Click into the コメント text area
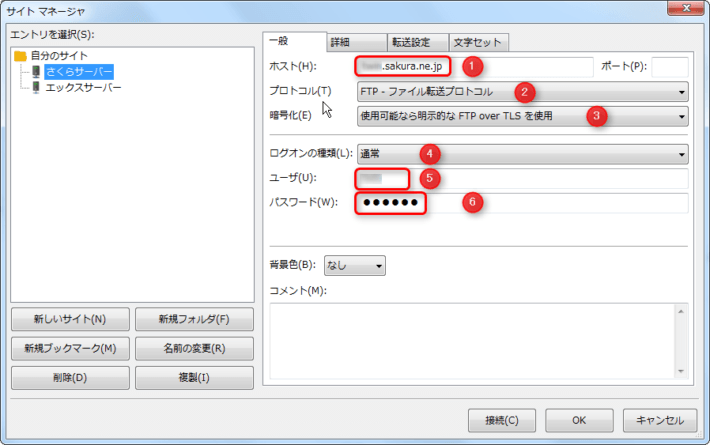This screenshot has height=445, width=710. [x=472, y=341]
